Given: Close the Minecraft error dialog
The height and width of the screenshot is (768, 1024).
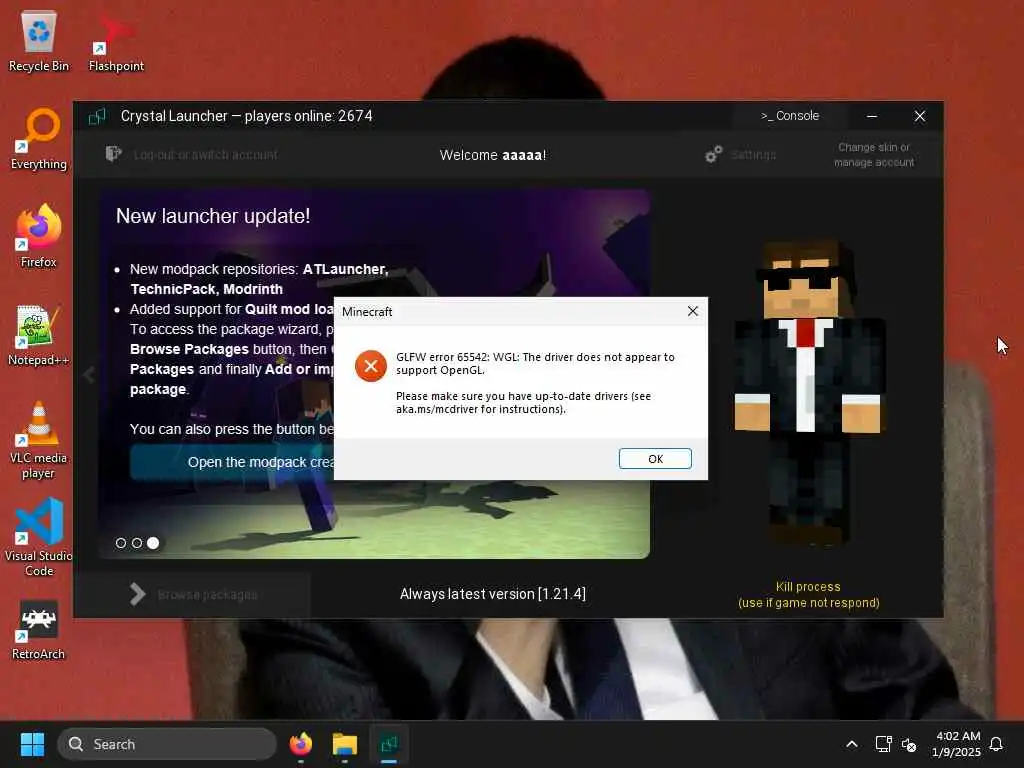Looking at the screenshot, I should pos(693,312).
